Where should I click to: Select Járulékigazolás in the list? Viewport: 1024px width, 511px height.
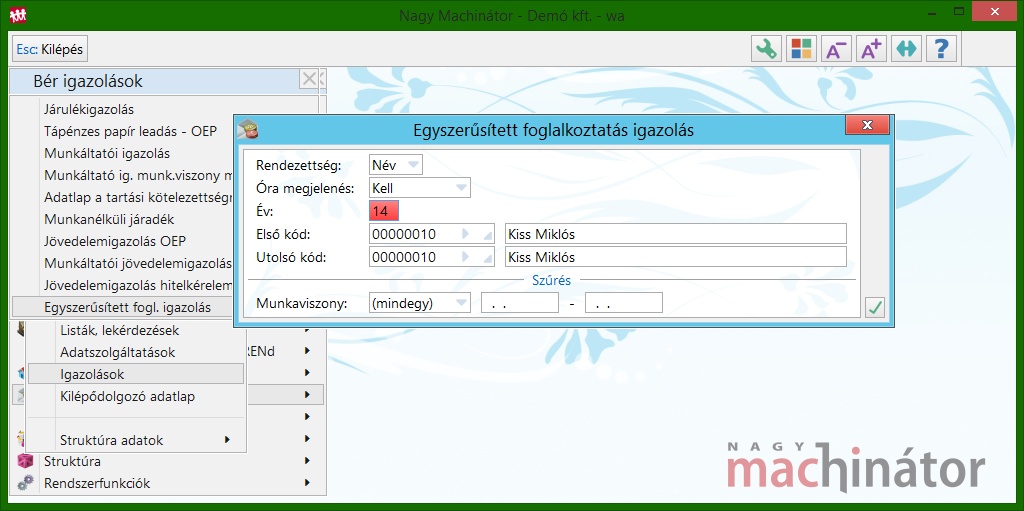[x=89, y=110]
